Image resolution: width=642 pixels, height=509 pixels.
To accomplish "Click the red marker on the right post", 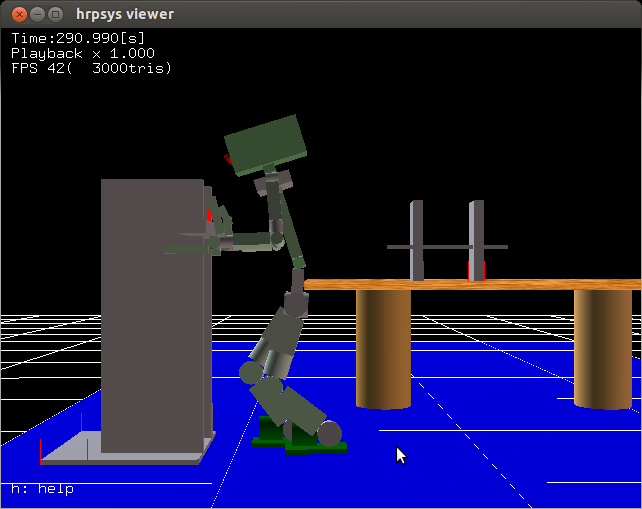I will [476, 270].
